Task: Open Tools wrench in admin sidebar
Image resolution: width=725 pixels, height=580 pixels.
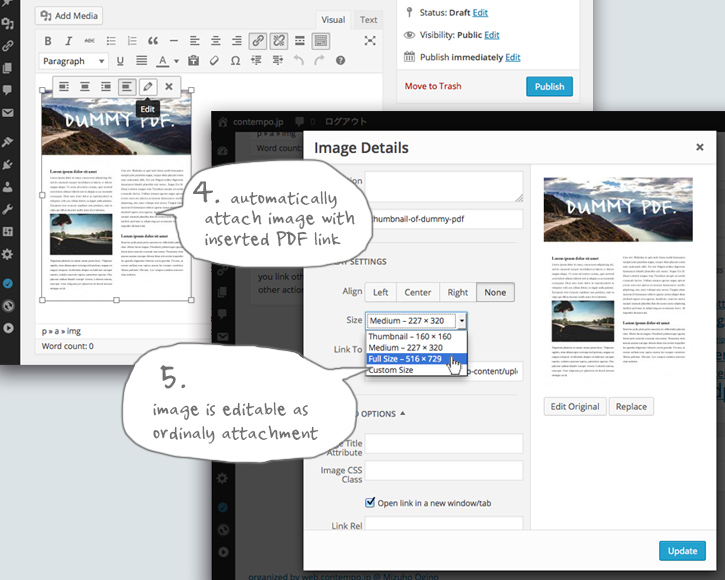Action: (7, 210)
